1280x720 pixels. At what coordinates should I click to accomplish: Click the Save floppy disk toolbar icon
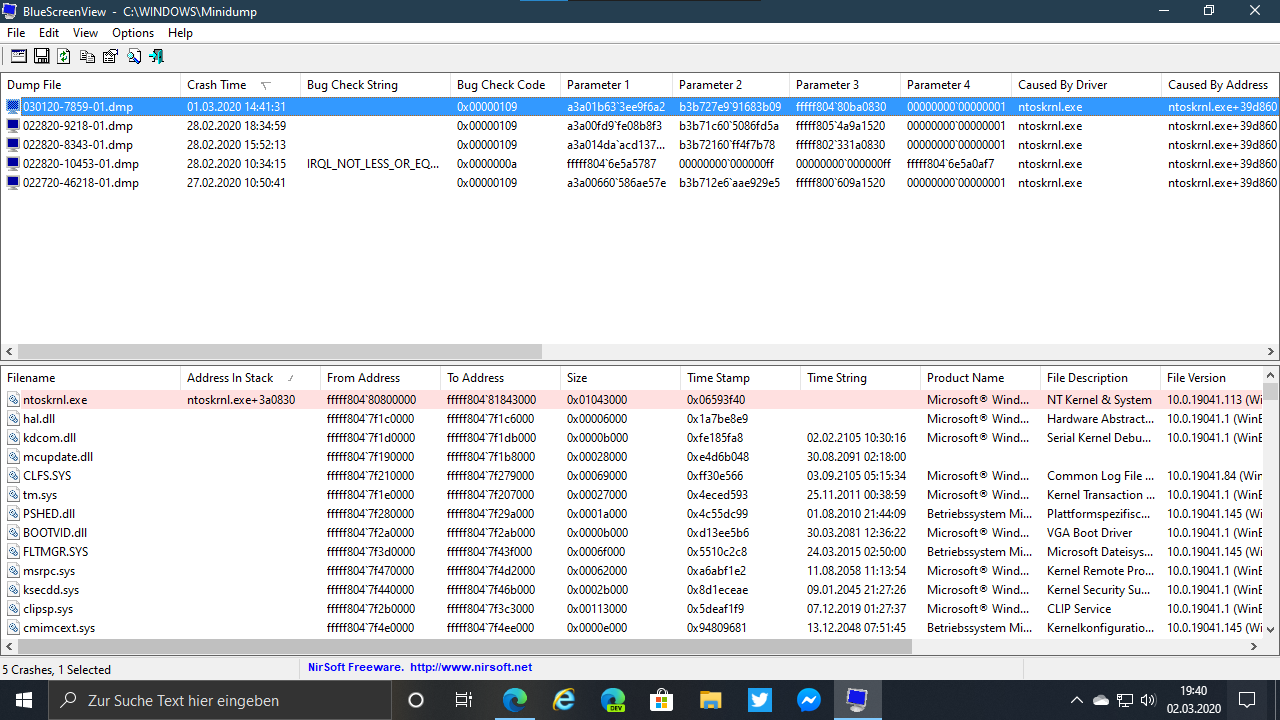[42, 56]
